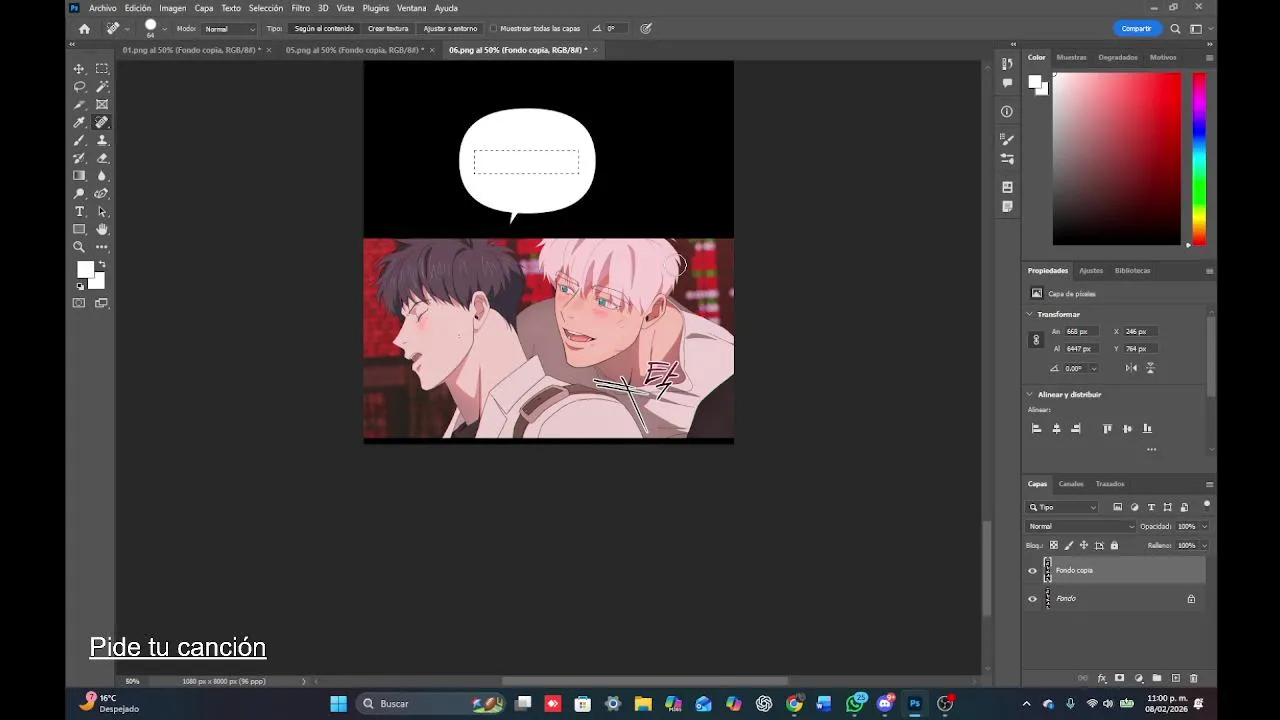1280x720 pixels.
Task: Delete layer with trash icon
Action: (x=1193, y=679)
